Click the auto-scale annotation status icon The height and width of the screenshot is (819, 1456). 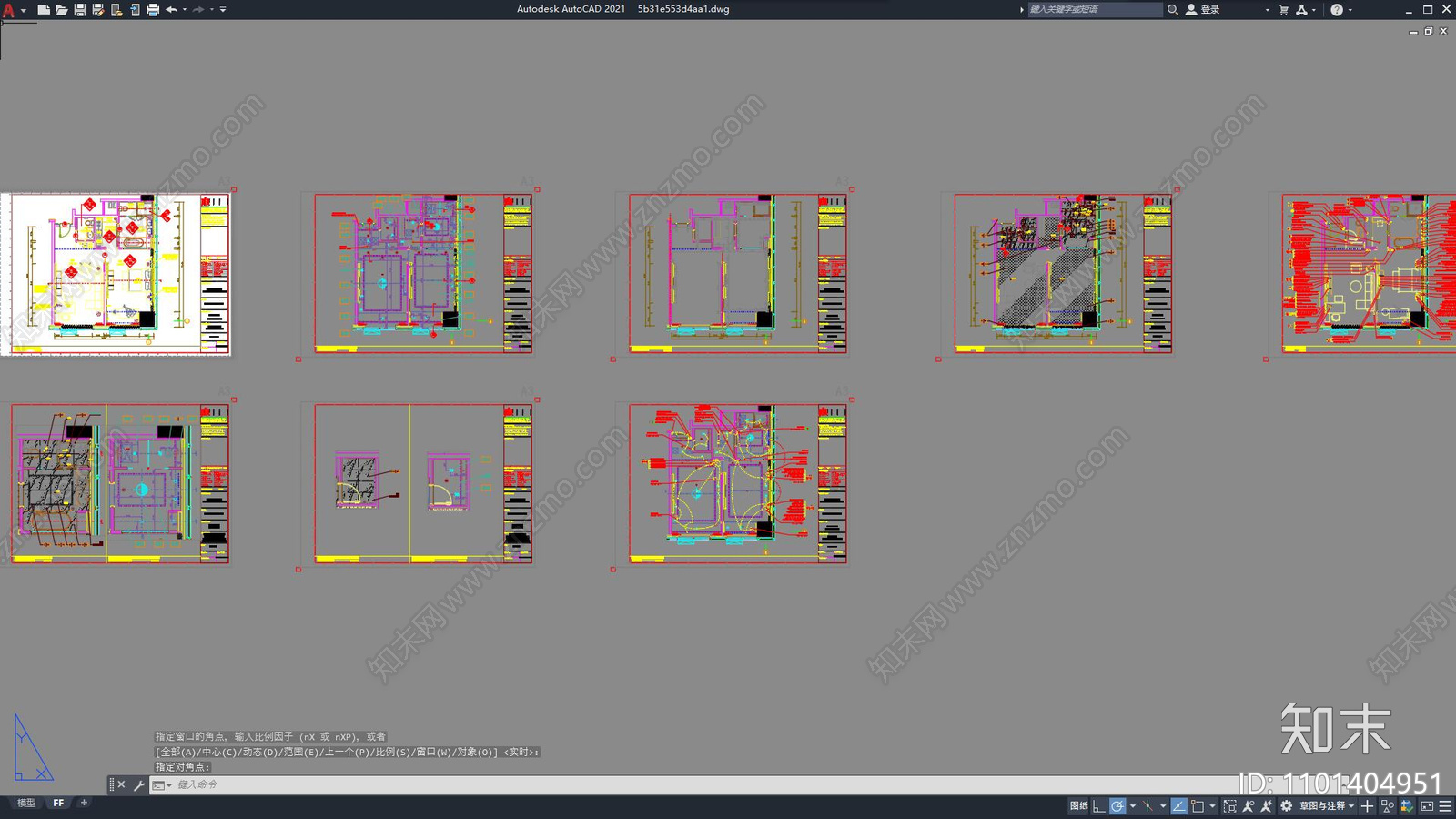(1267, 805)
